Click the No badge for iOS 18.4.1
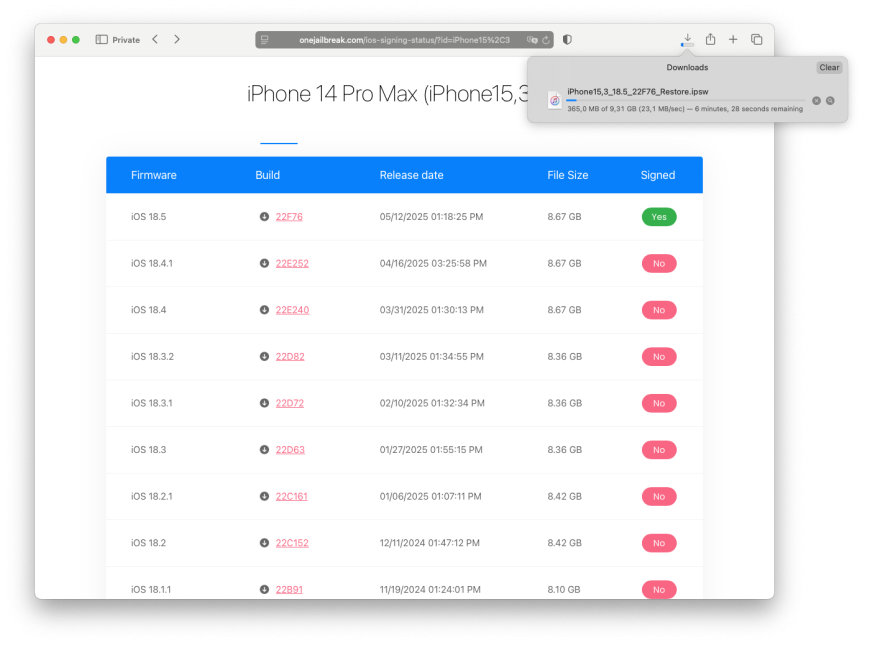 pyautogui.click(x=659, y=263)
